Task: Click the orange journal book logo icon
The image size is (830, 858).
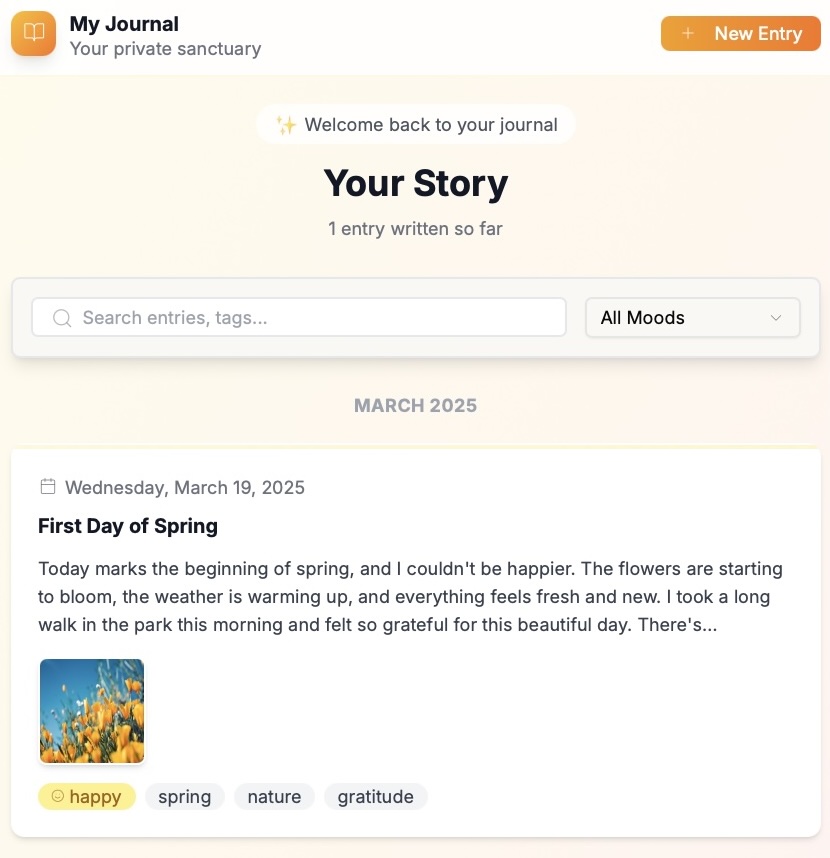Action: (x=33, y=33)
